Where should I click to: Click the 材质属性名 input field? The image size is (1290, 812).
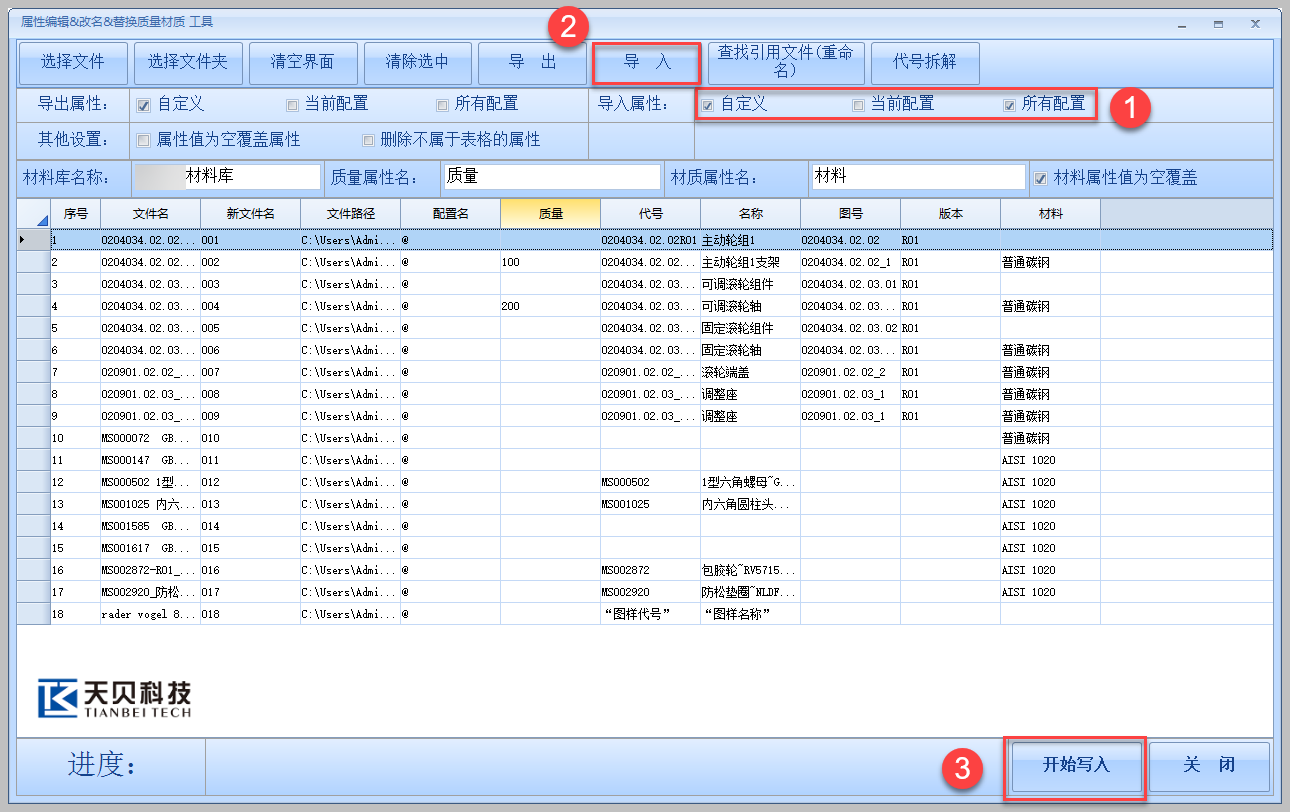[x=918, y=177]
